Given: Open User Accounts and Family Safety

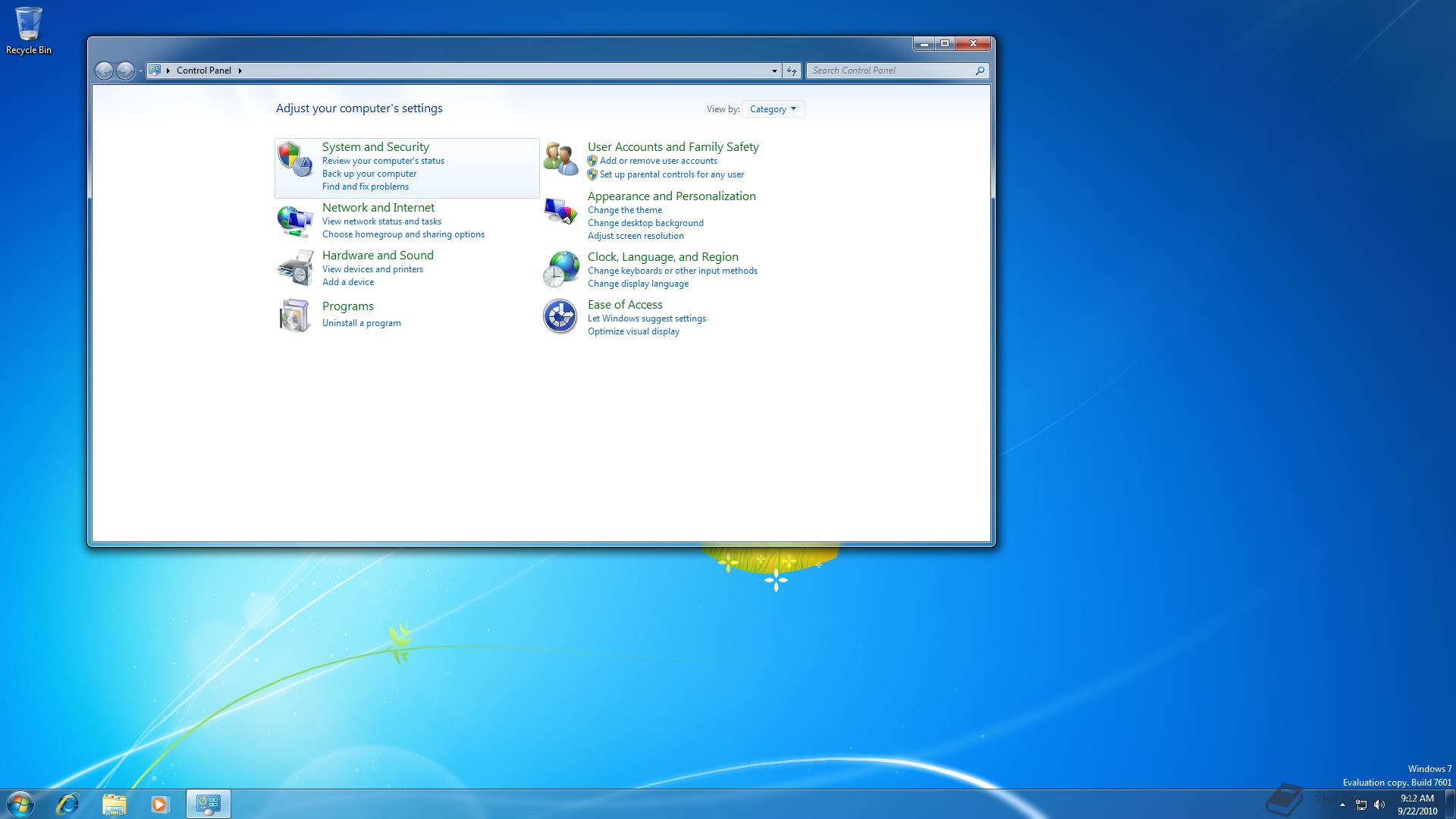Looking at the screenshot, I should pos(673,147).
